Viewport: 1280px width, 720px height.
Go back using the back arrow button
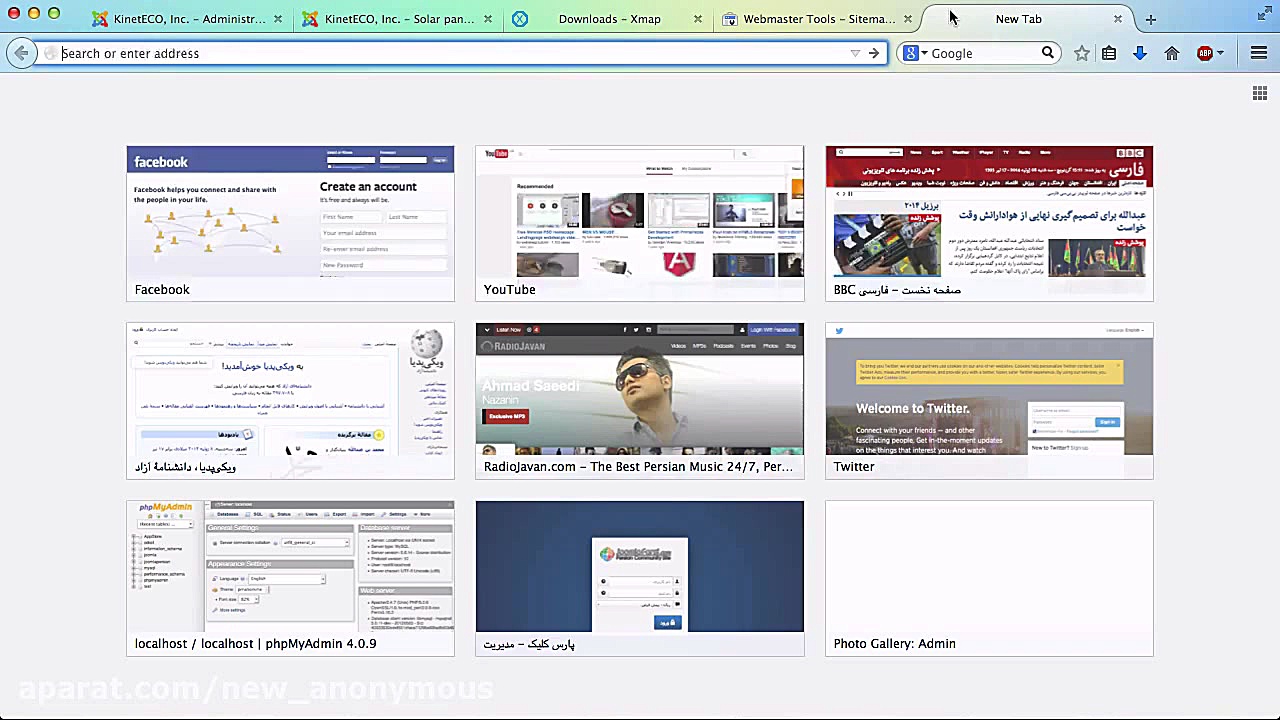21,53
